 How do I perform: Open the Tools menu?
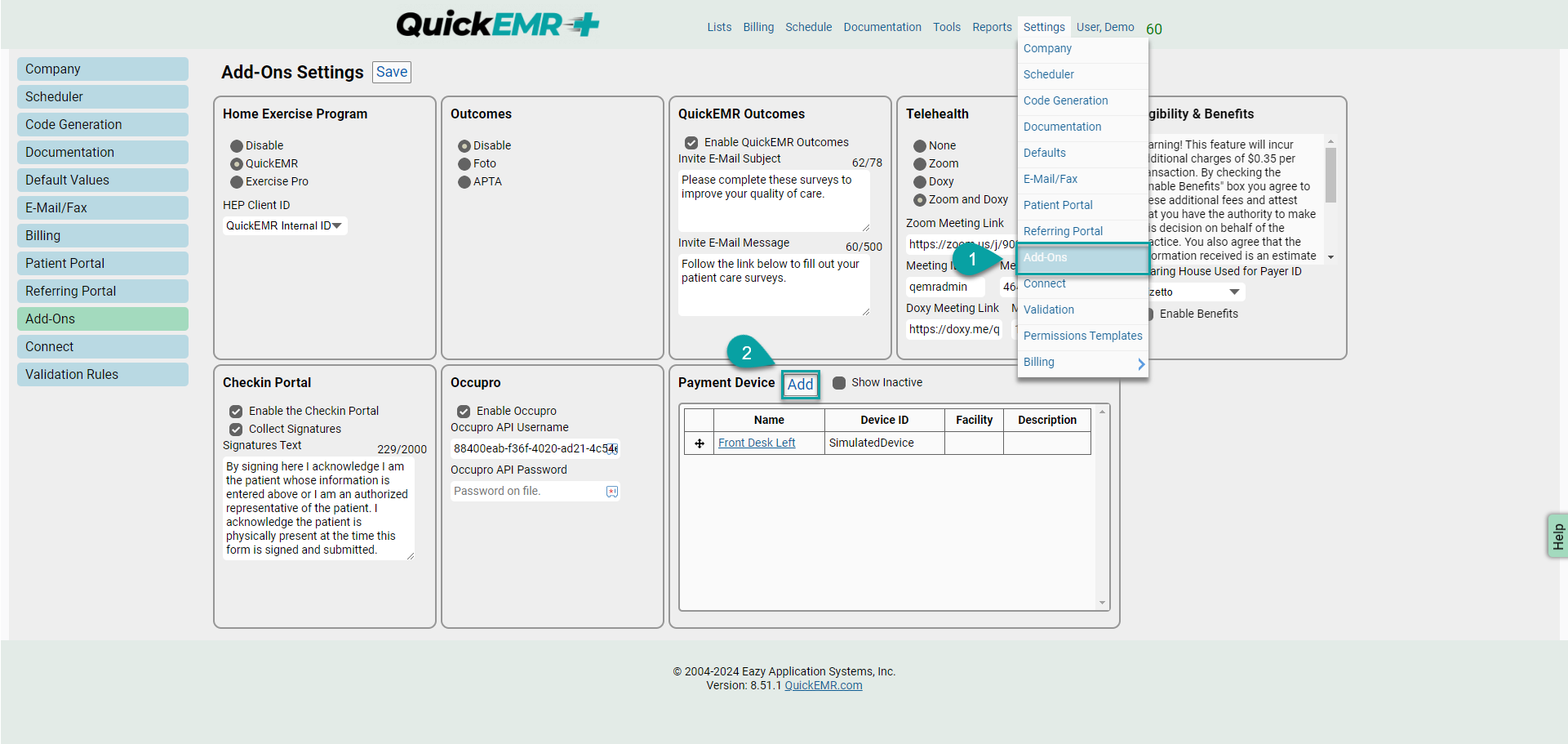point(947,27)
